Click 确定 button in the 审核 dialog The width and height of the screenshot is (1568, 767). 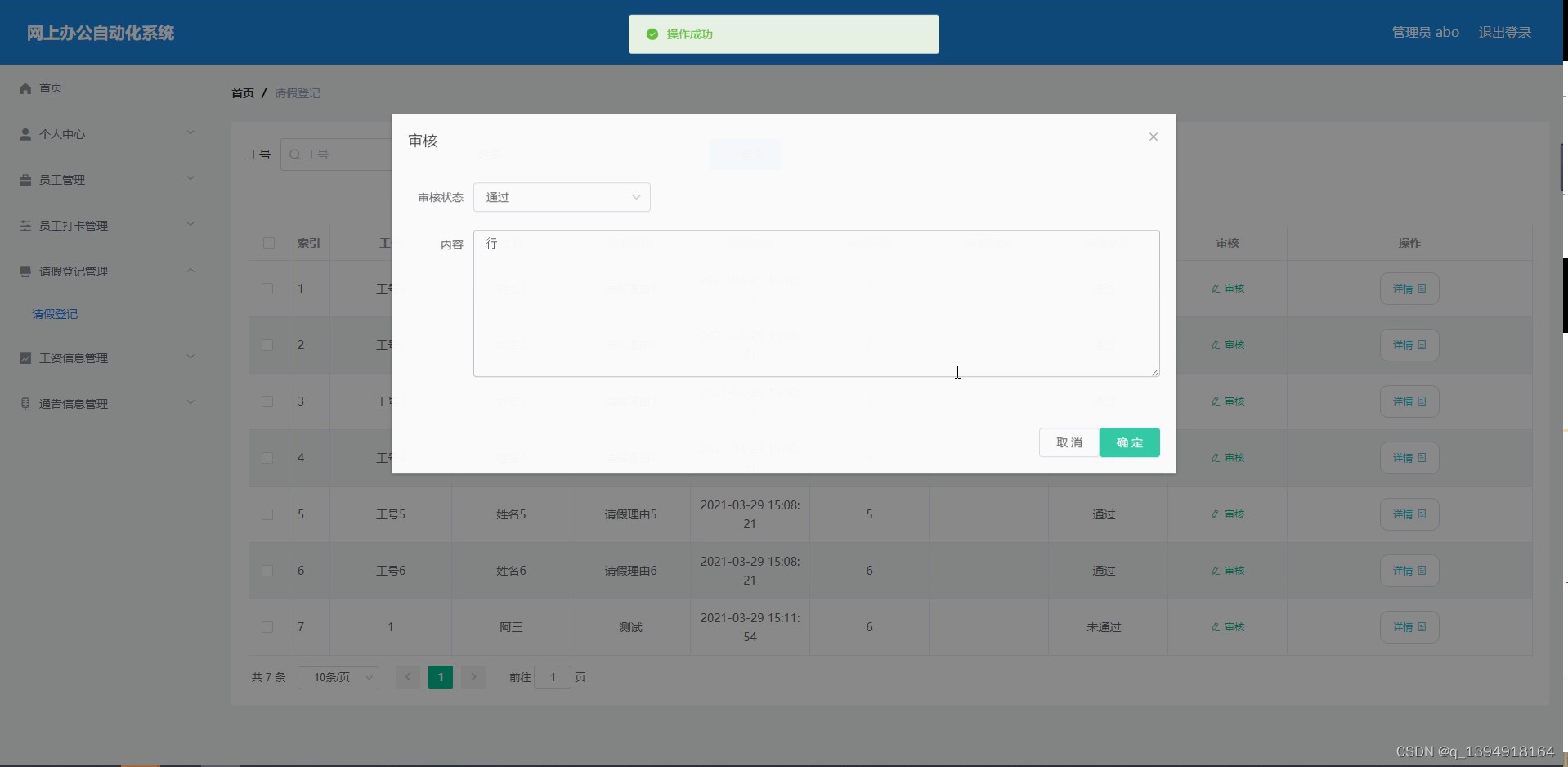[1130, 442]
